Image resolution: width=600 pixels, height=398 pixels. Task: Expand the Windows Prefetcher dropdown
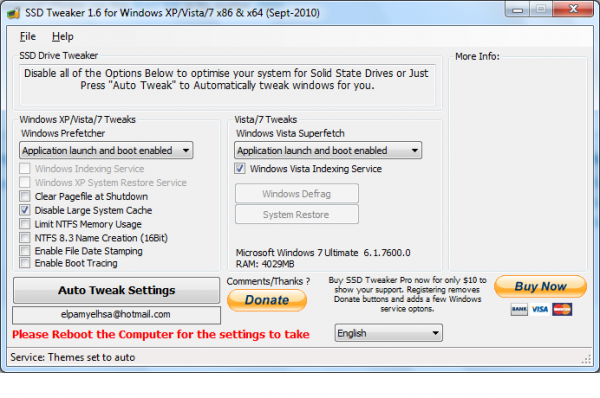coord(106,150)
